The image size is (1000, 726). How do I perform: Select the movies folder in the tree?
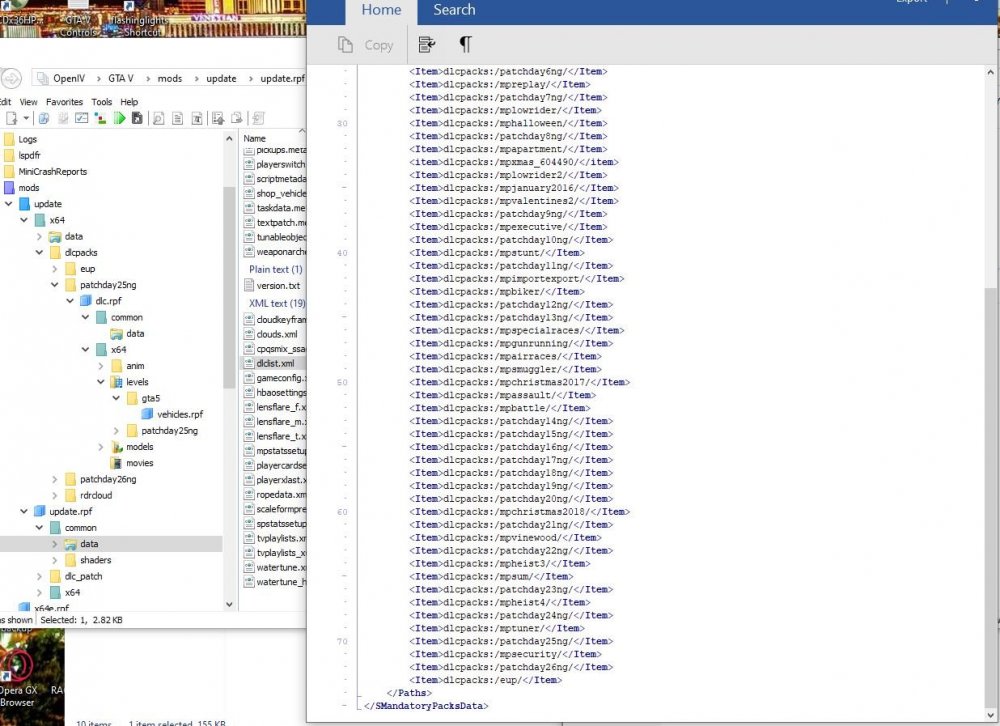coord(140,463)
